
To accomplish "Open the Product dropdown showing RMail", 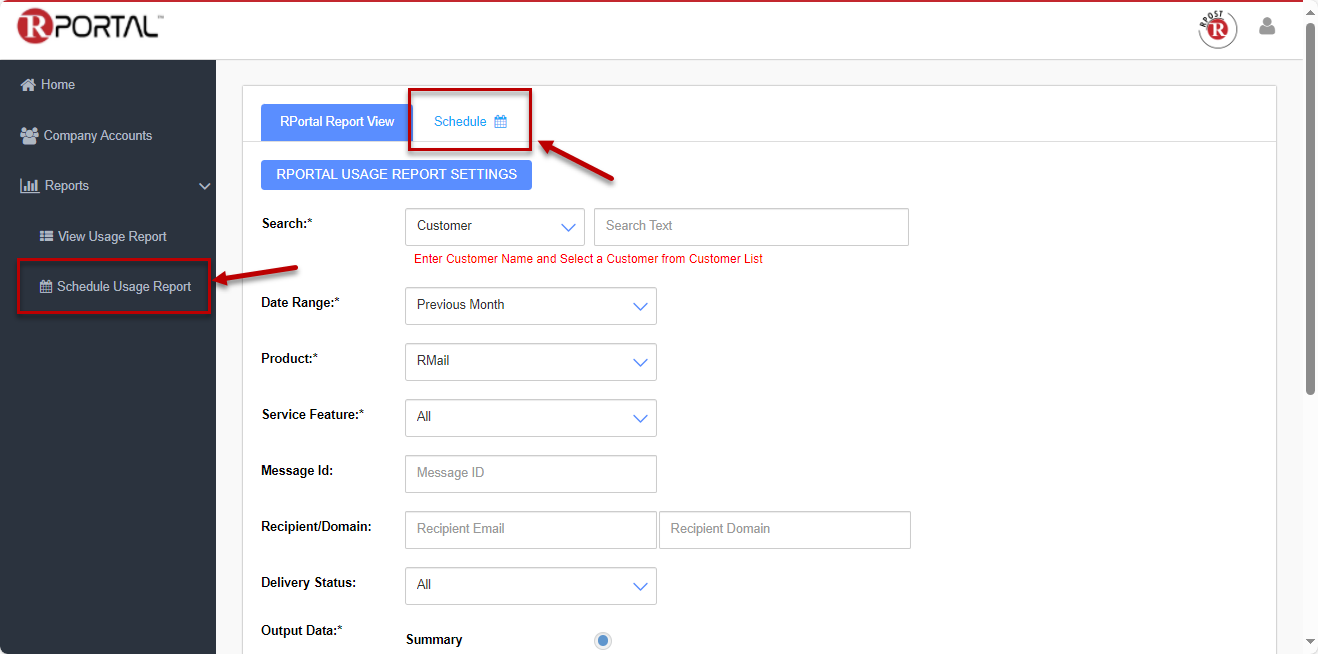I will coord(530,362).
